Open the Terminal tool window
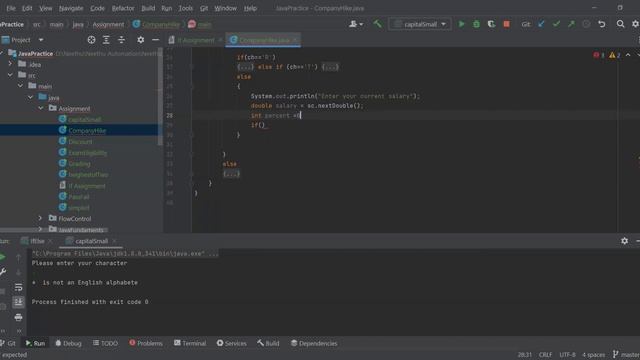The width and height of the screenshot is (640, 360). point(190,343)
